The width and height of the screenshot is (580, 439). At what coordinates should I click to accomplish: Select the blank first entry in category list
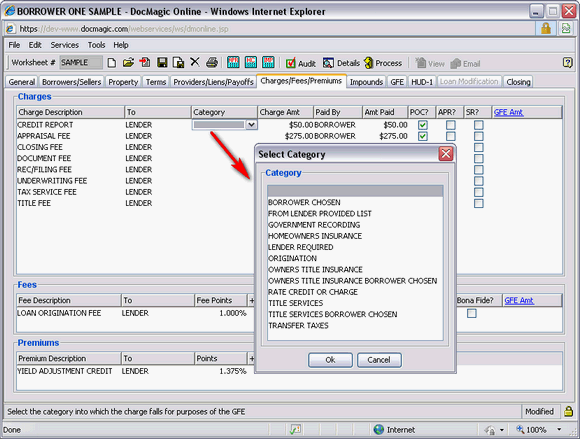click(355, 191)
